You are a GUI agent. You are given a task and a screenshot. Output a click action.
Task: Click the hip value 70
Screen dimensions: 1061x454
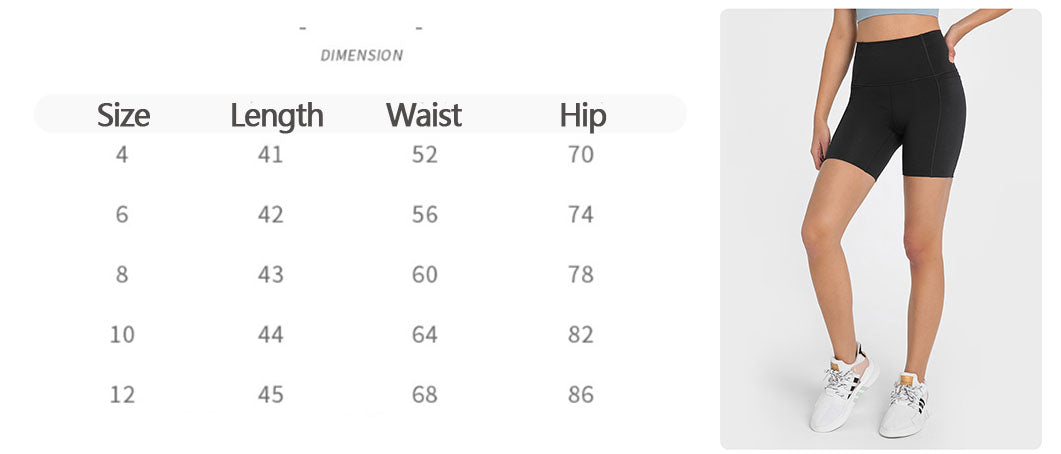(x=581, y=155)
